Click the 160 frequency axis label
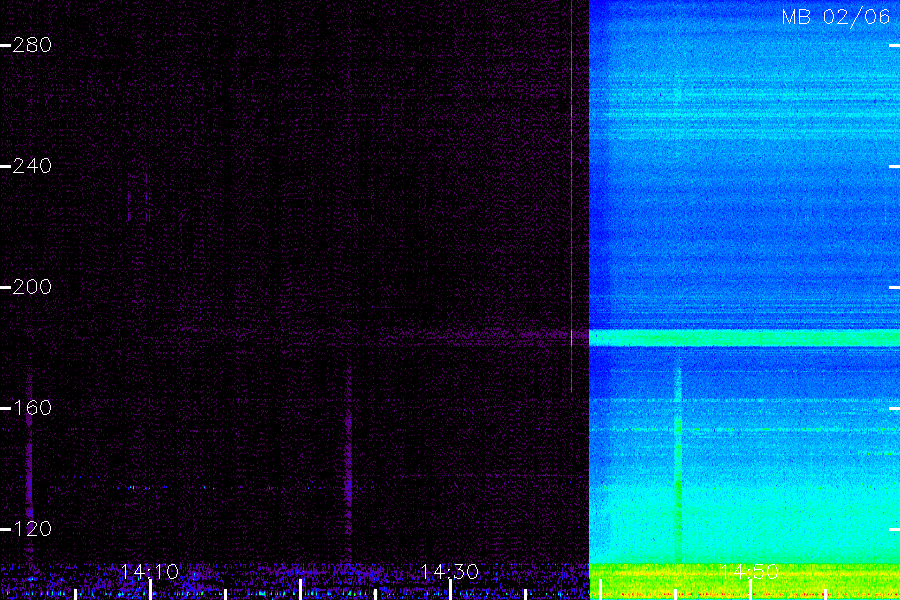Image resolution: width=900 pixels, height=600 pixels. pyautogui.click(x=32, y=408)
